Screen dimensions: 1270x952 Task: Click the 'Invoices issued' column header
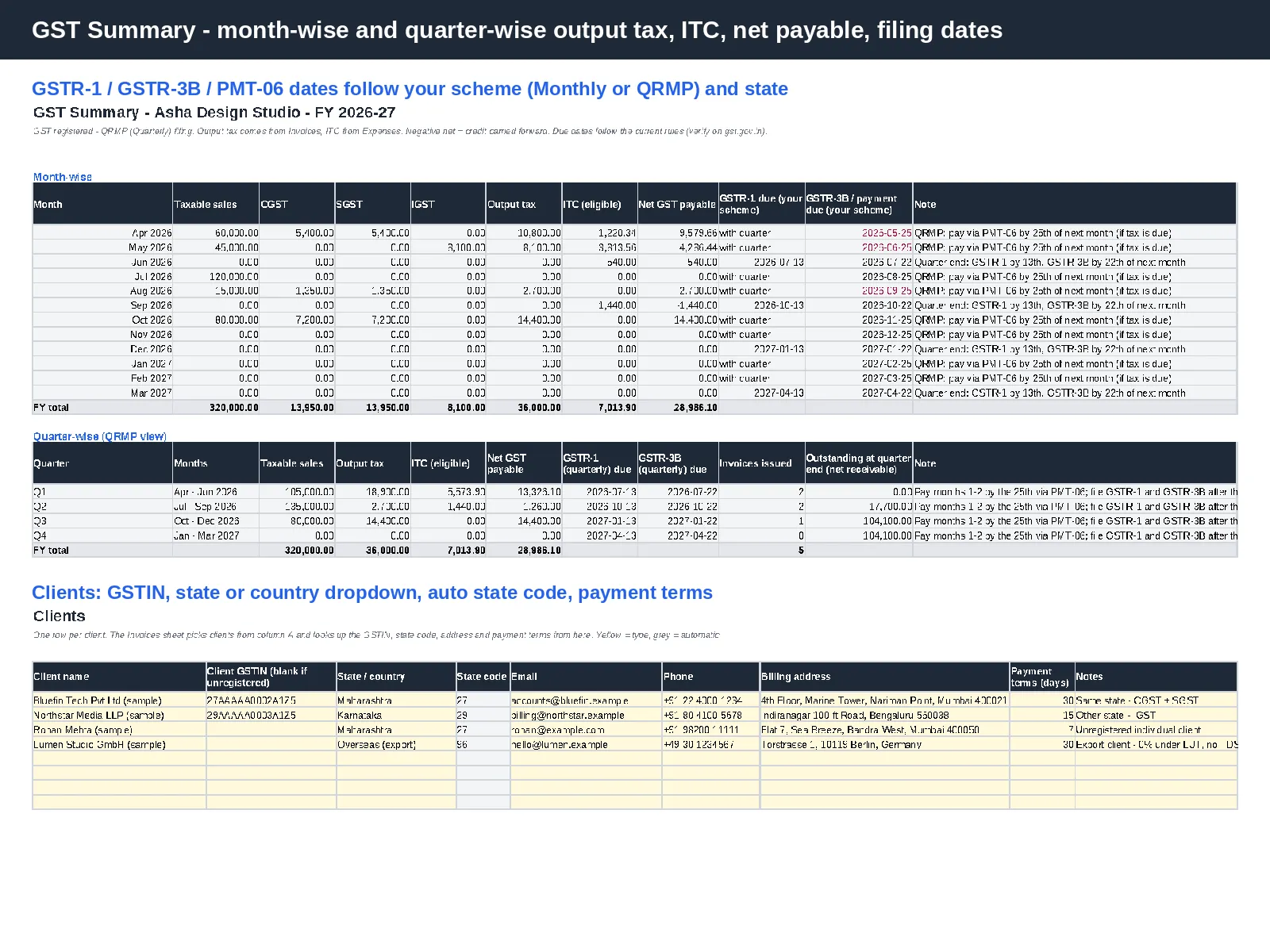pos(761,463)
